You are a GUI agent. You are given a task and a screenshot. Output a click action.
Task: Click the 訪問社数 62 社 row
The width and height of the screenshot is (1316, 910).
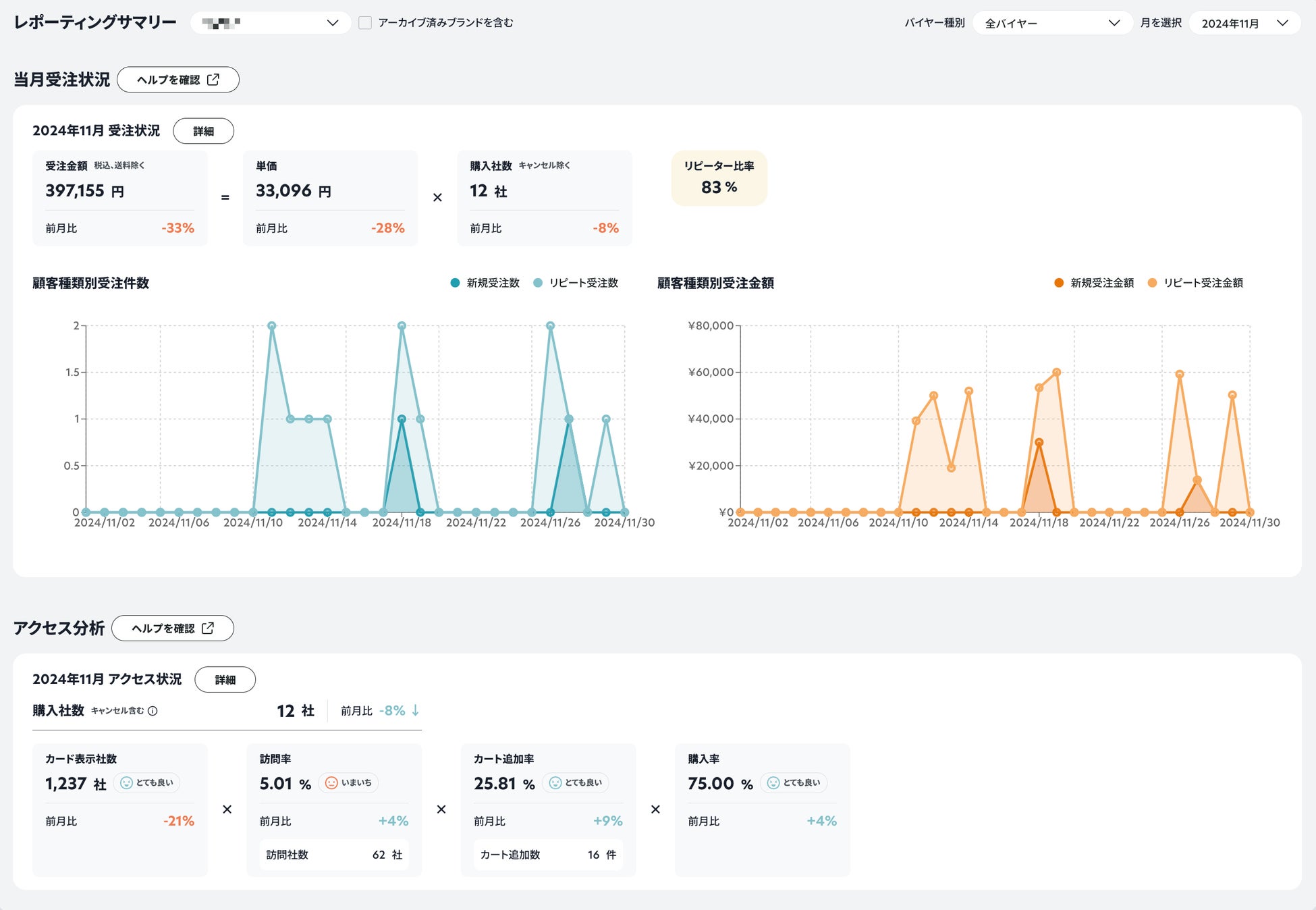pyautogui.click(x=334, y=855)
